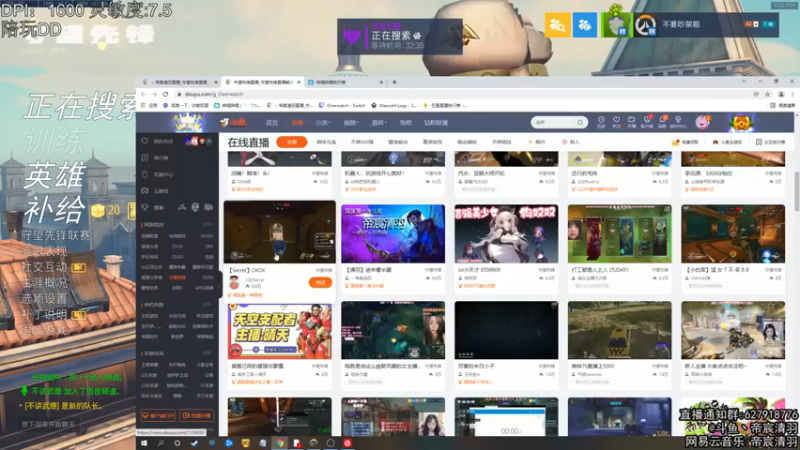800x450 pixels.
Task: Open the anime girl lol小天才 thumbnail
Action: [x=506, y=234]
